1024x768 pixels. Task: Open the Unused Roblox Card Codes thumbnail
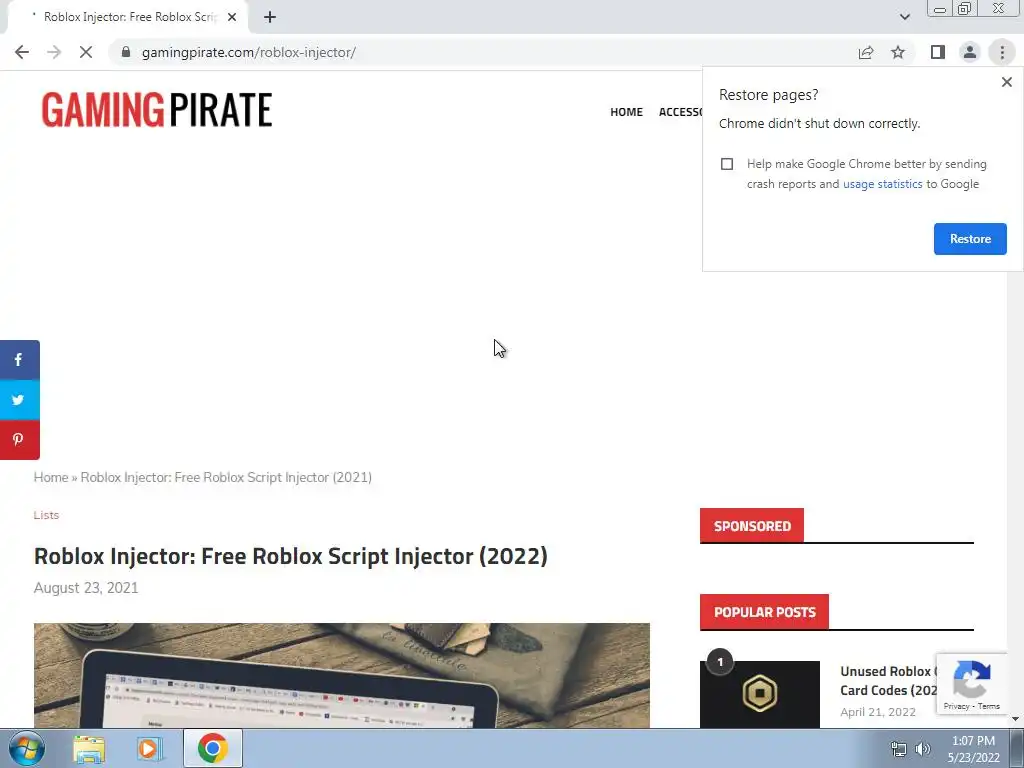[x=760, y=694]
